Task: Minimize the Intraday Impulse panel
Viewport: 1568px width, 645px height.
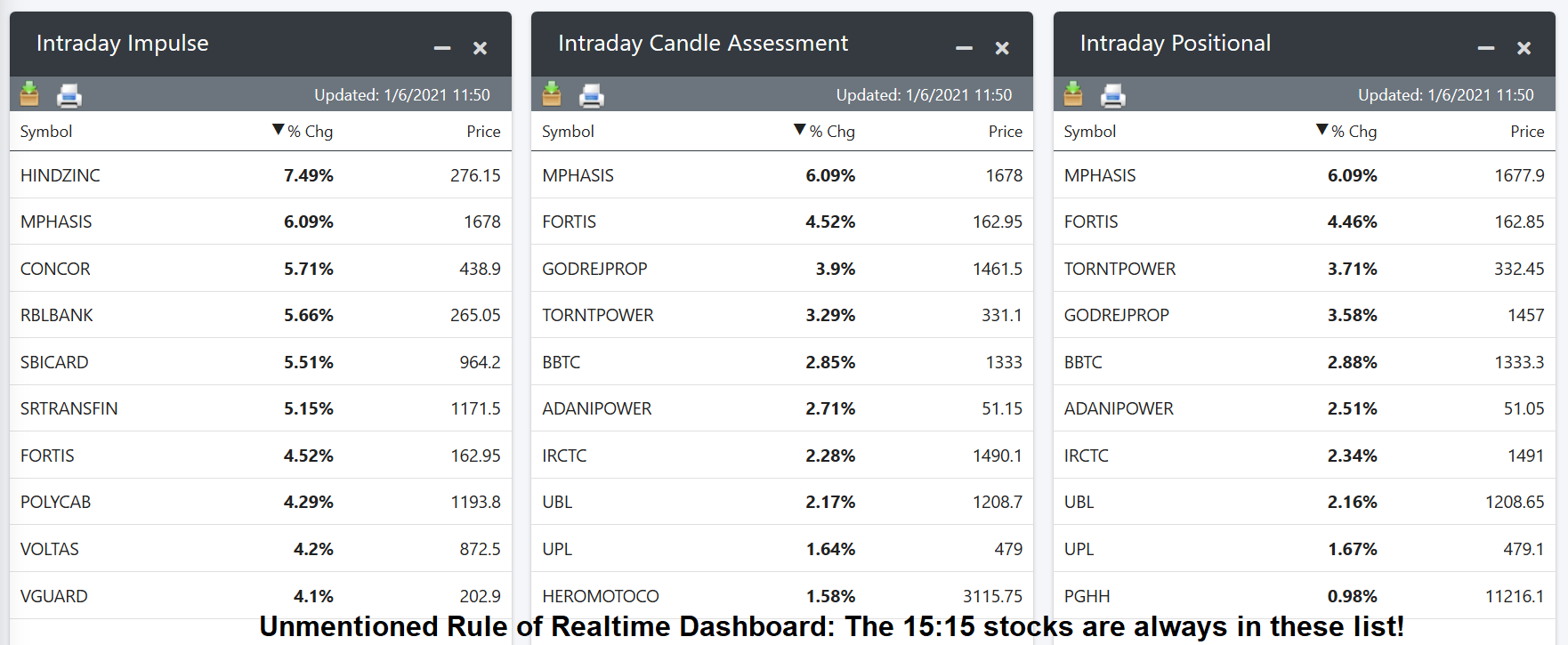Action: click(x=442, y=48)
